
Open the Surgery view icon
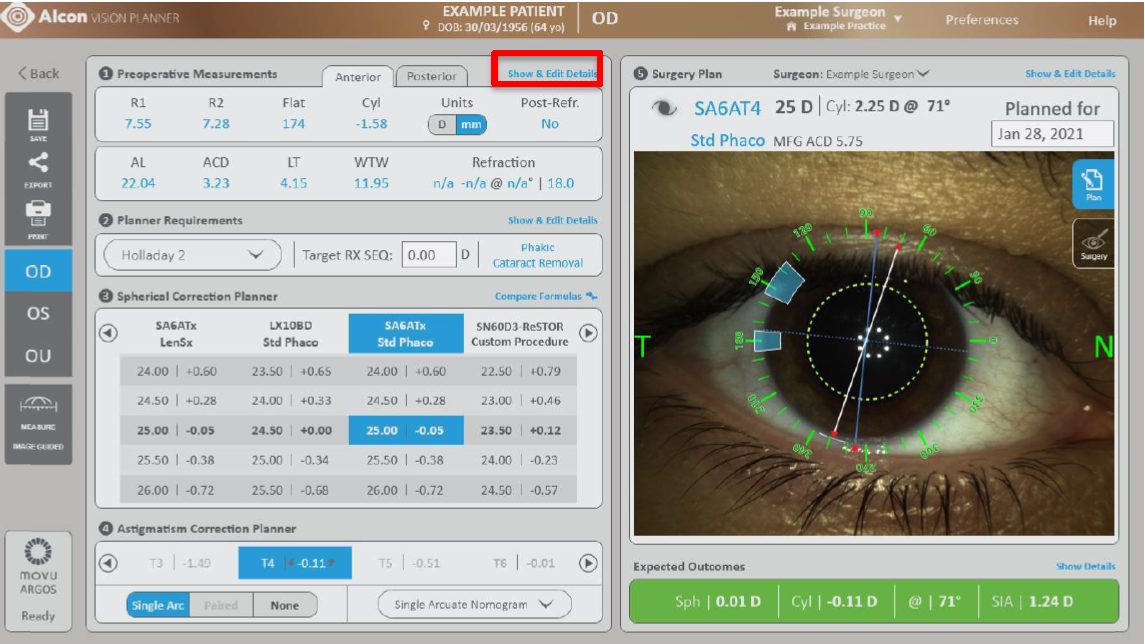(x=1093, y=243)
